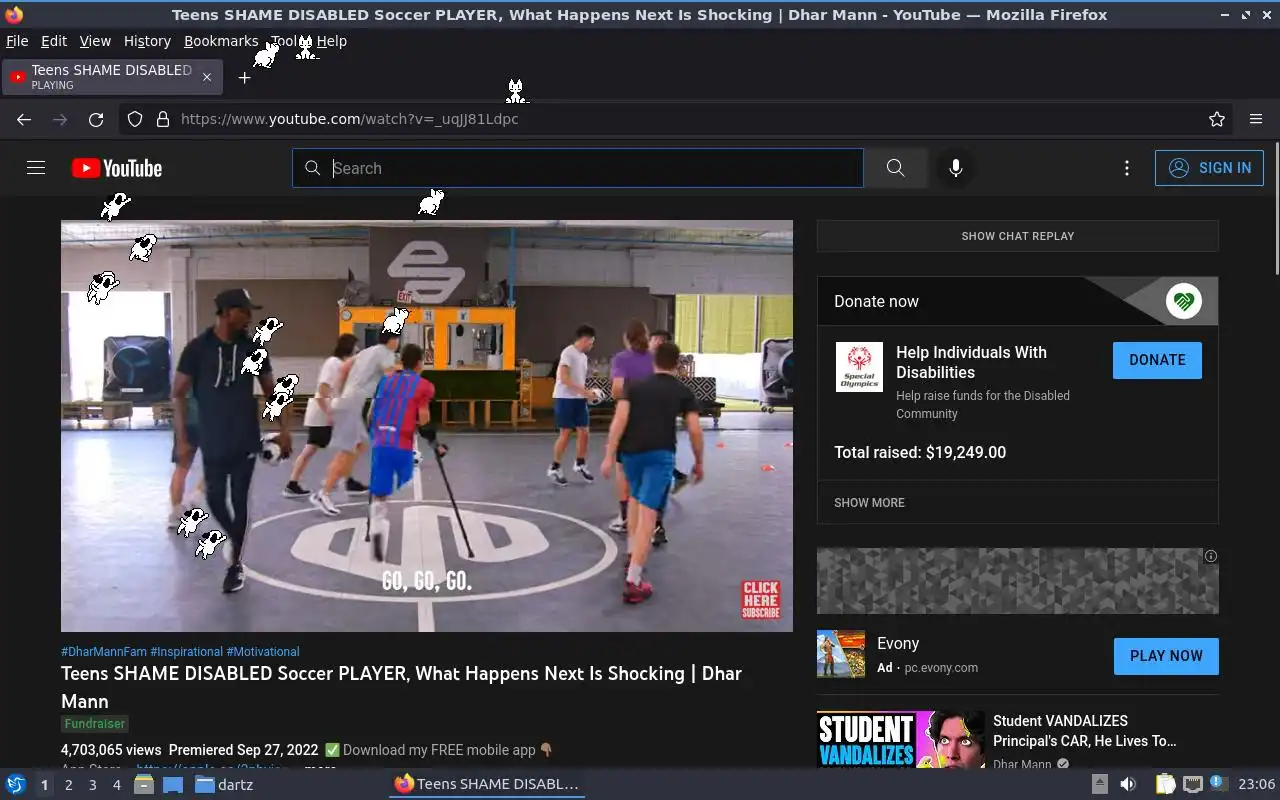Expand the tray arrow in system tray
The image size is (1280, 800).
pos(1099,784)
